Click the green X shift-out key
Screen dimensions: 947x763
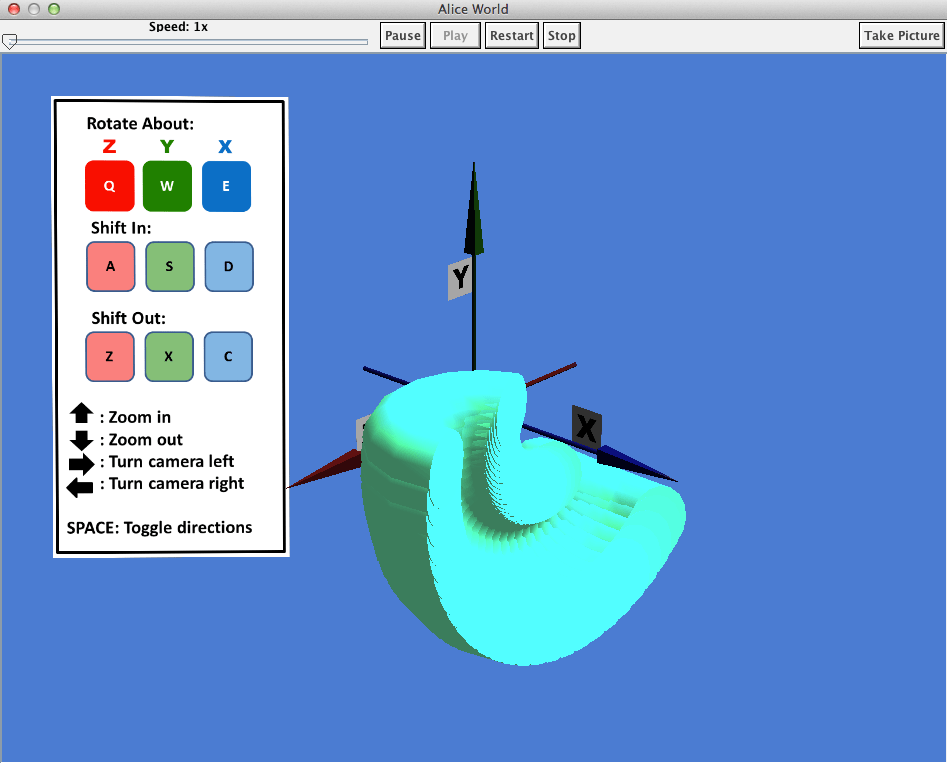coord(169,356)
